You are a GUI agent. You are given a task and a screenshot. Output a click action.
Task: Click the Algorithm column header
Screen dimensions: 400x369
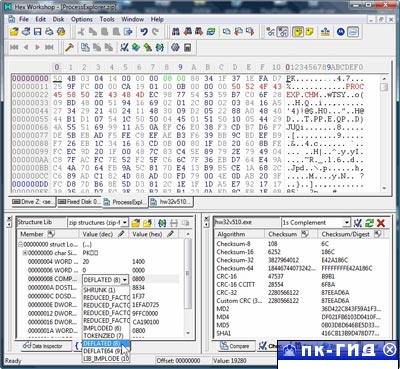tap(239, 234)
